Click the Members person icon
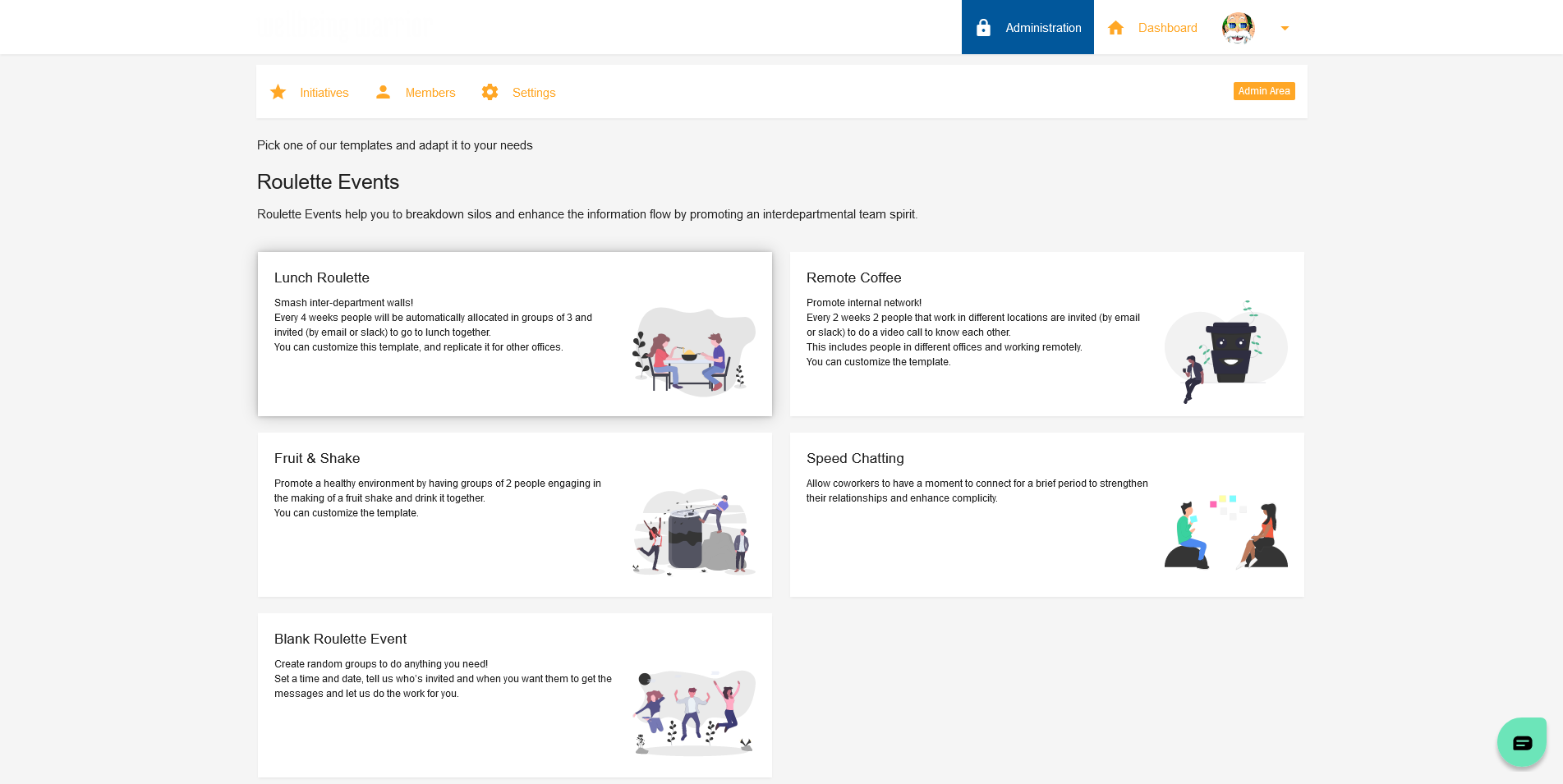Viewport: 1563px width, 784px height. (x=383, y=92)
